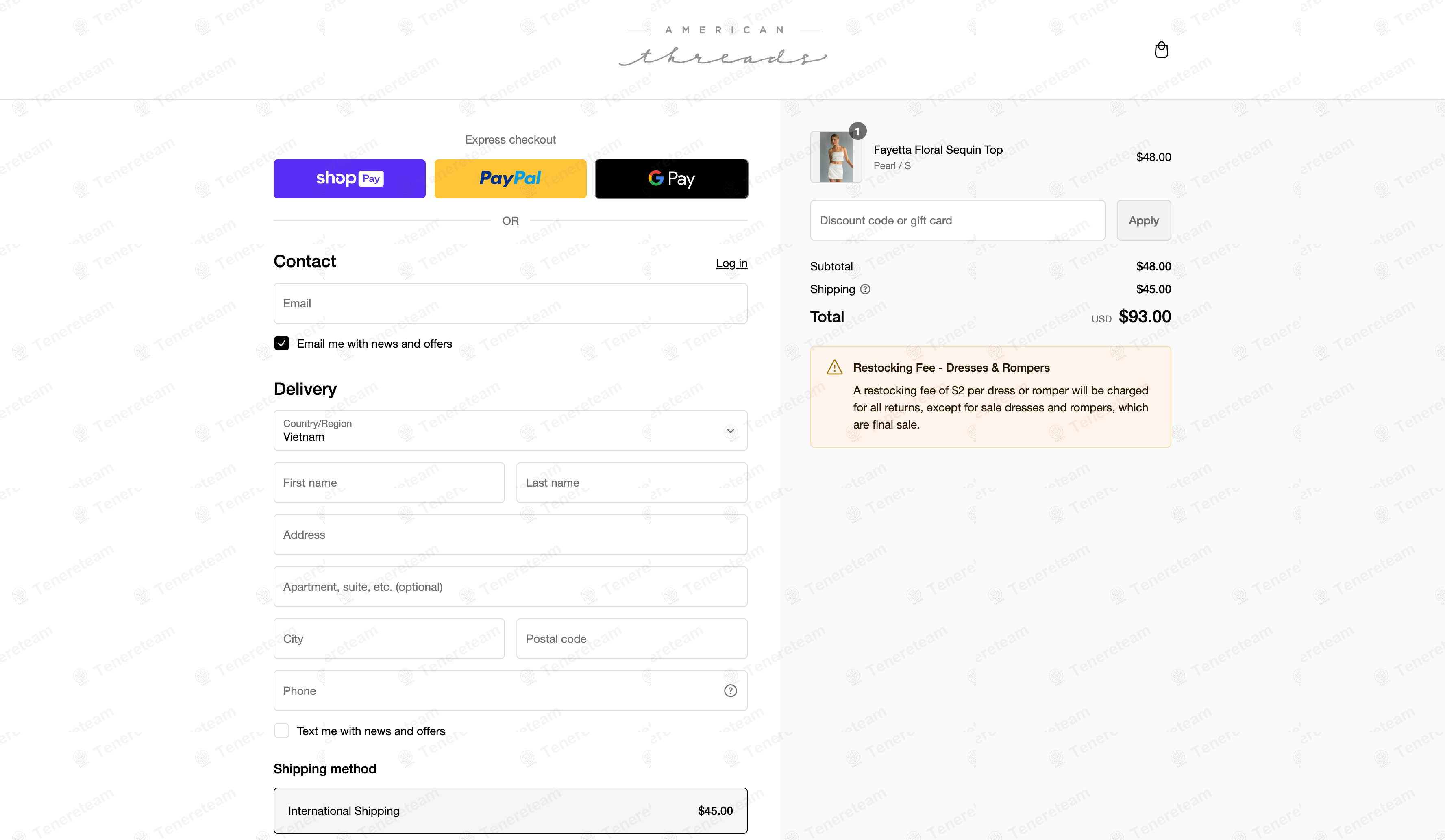Click the restocking fee warning triangle icon
The image size is (1445, 840).
click(x=834, y=368)
